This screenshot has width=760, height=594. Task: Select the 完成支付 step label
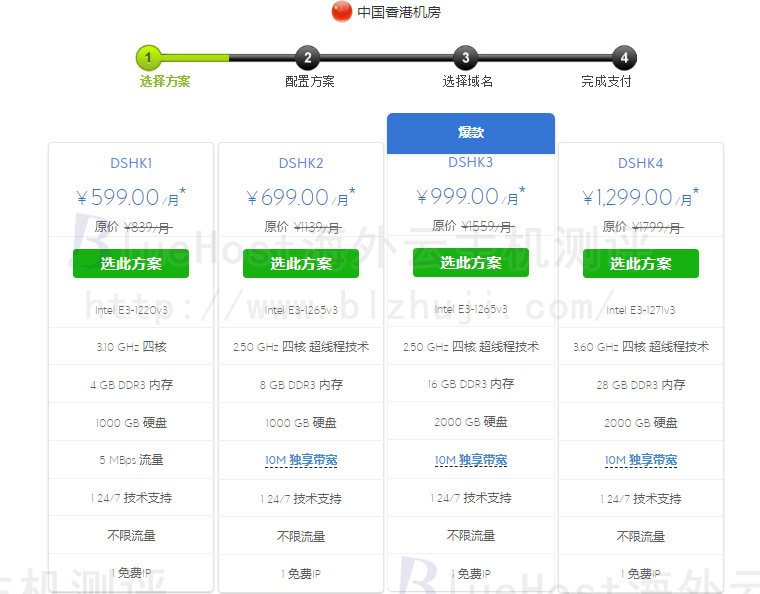tap(606, 81)
